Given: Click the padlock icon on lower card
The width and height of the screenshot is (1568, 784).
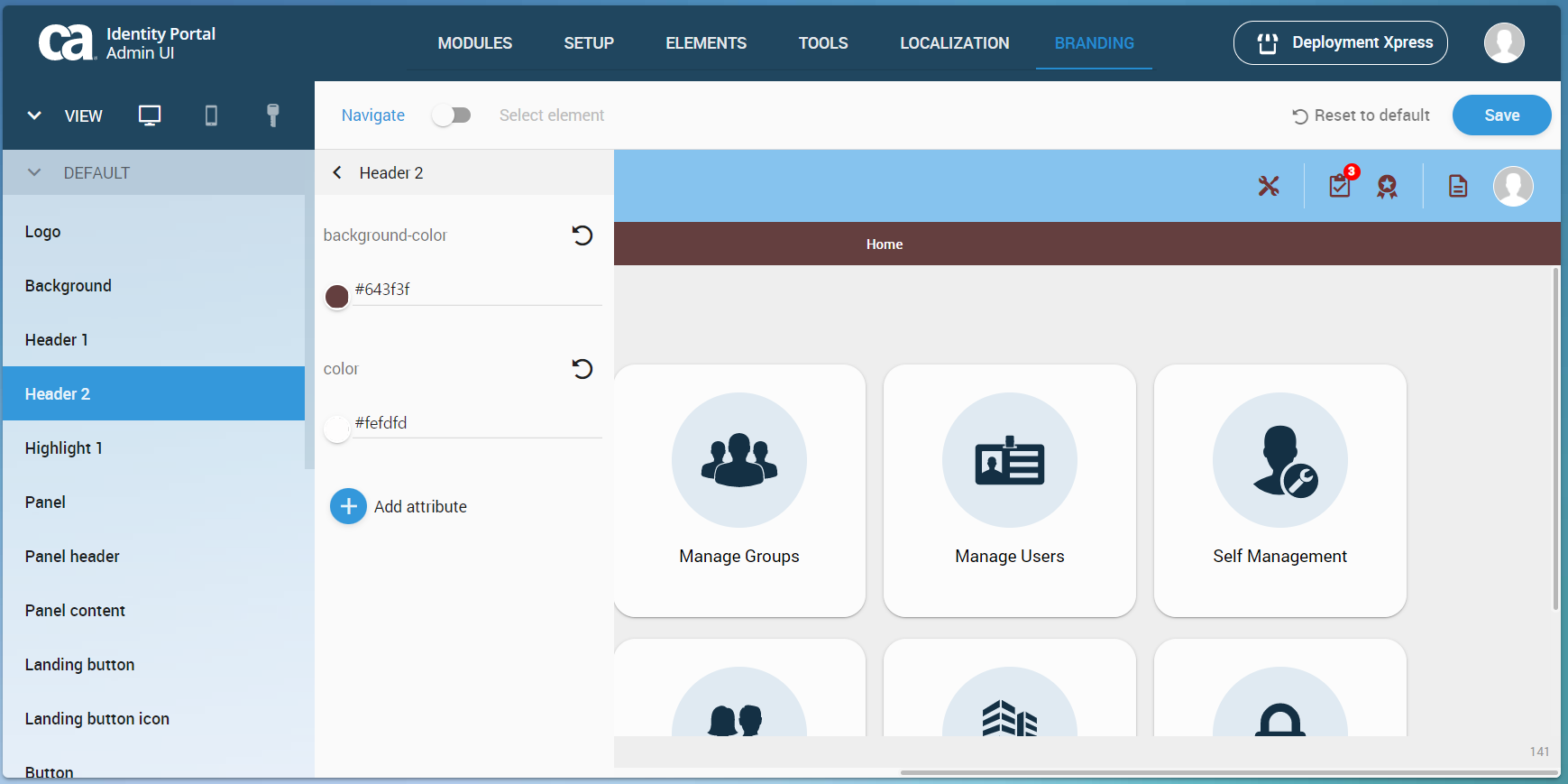Looking at the screenshot, I should (x=1280, y=720).
